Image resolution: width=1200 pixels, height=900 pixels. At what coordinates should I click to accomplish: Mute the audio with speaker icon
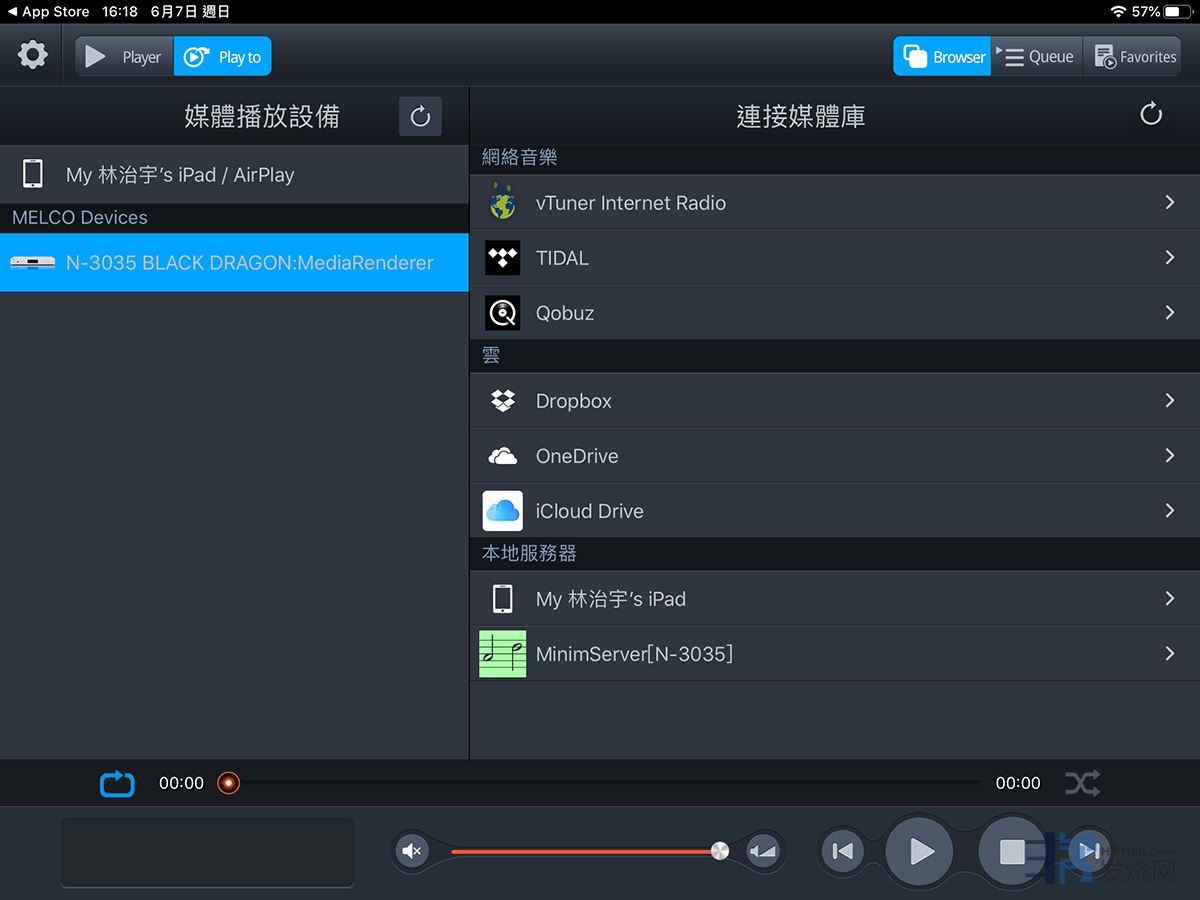[x=411, y=851]
